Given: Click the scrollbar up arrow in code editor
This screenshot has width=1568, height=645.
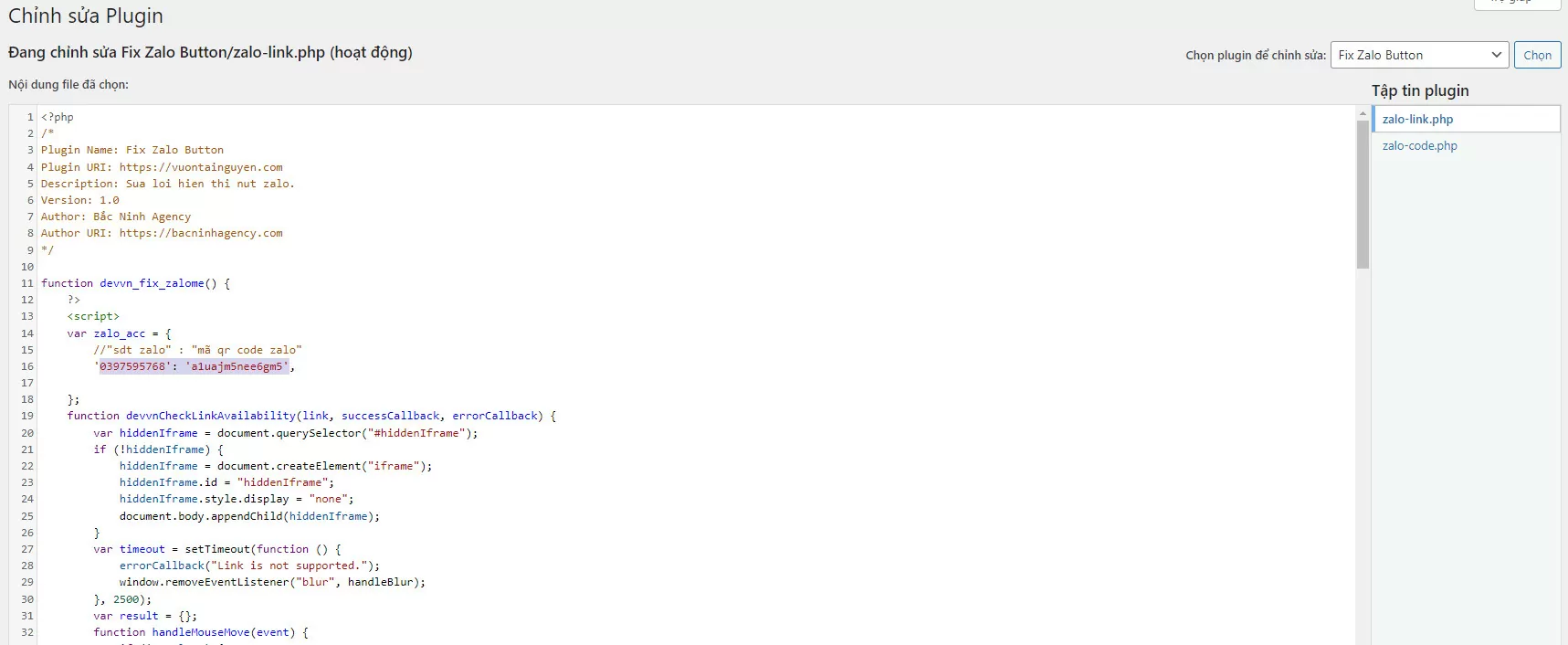Looking at the screenshot, I should coord(1363,113).
